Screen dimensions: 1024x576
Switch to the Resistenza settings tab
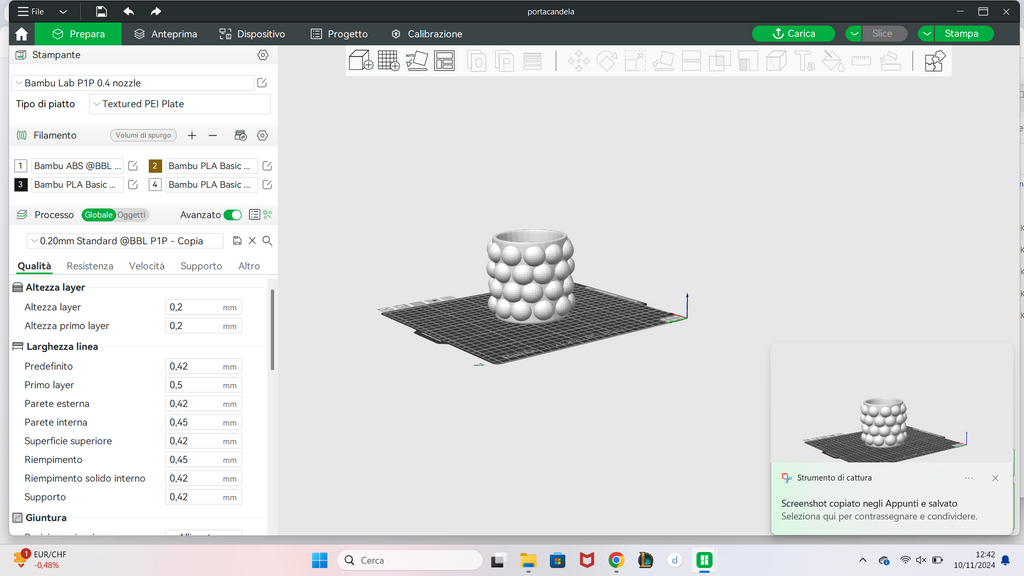tap(89, 266)
